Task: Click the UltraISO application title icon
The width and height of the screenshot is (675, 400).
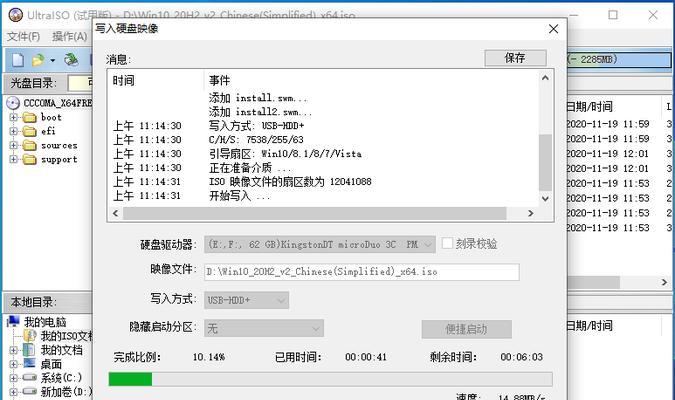Action: coord(15,15)
